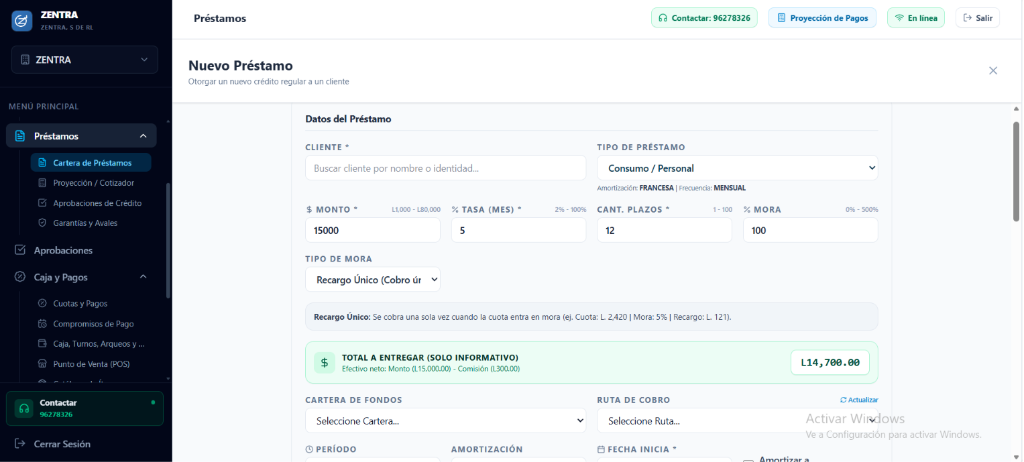Click the sidebar Contactar headset card

85,408
